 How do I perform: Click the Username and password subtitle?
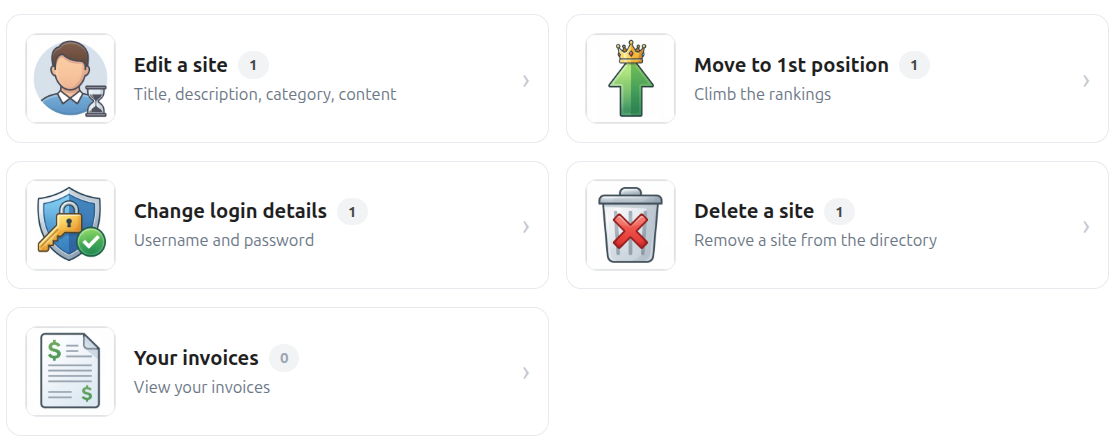224,240
